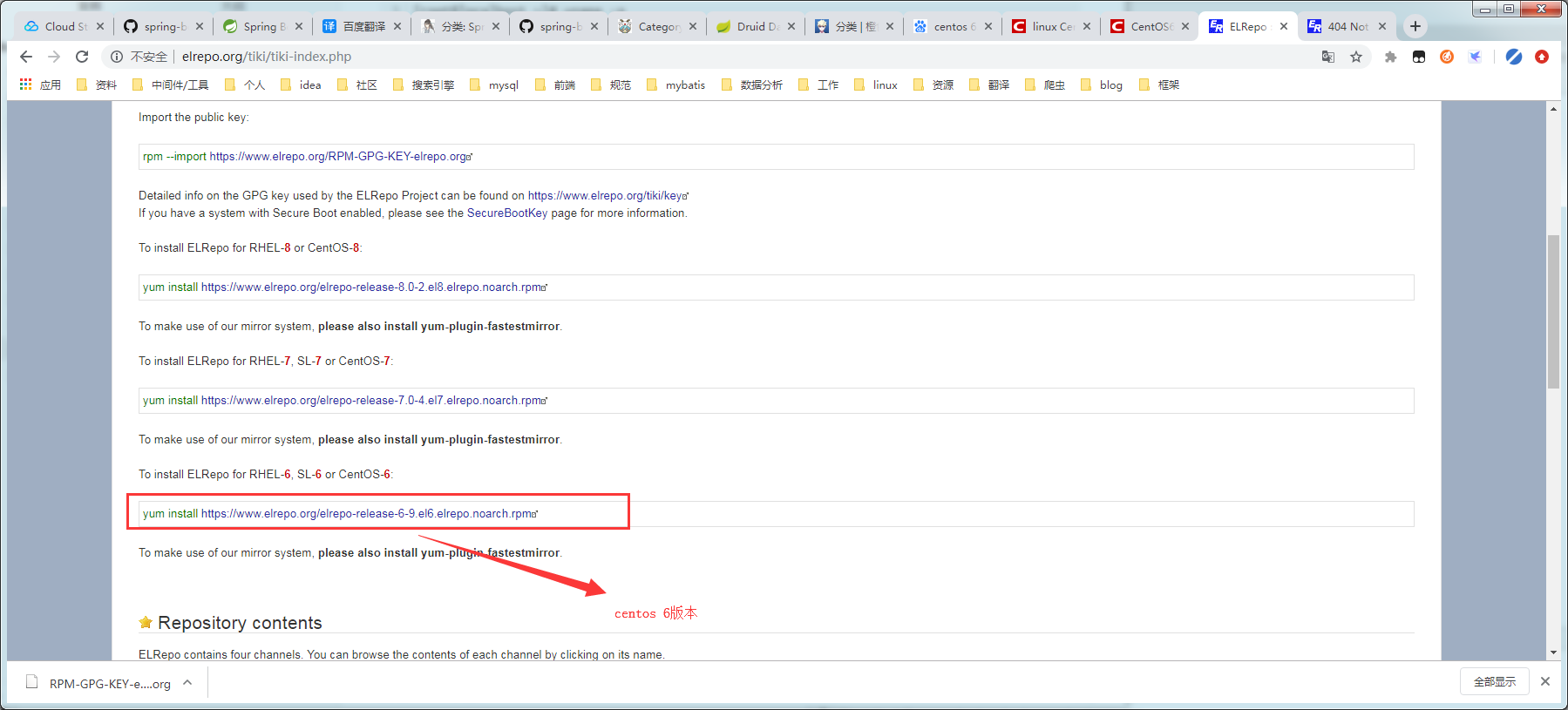Click the page vertical scrollbar thumb
Viewport: 1568px width, 710px height.
[1553, 311]
